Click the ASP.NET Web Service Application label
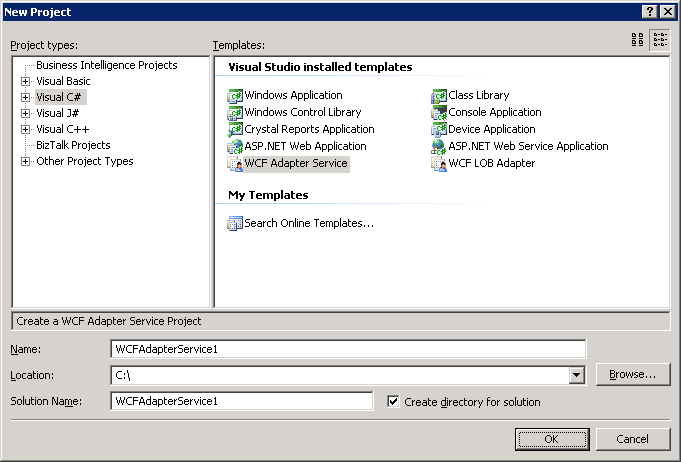This screenshot has height=462, width=681. pos(528,146)
